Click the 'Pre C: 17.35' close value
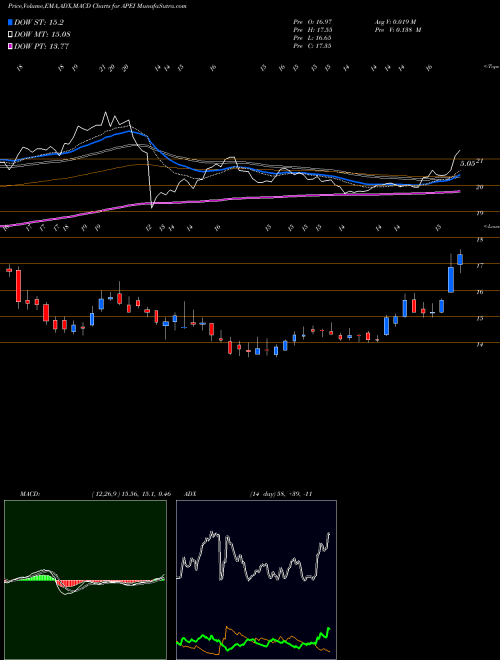 [x=313, y=46]
